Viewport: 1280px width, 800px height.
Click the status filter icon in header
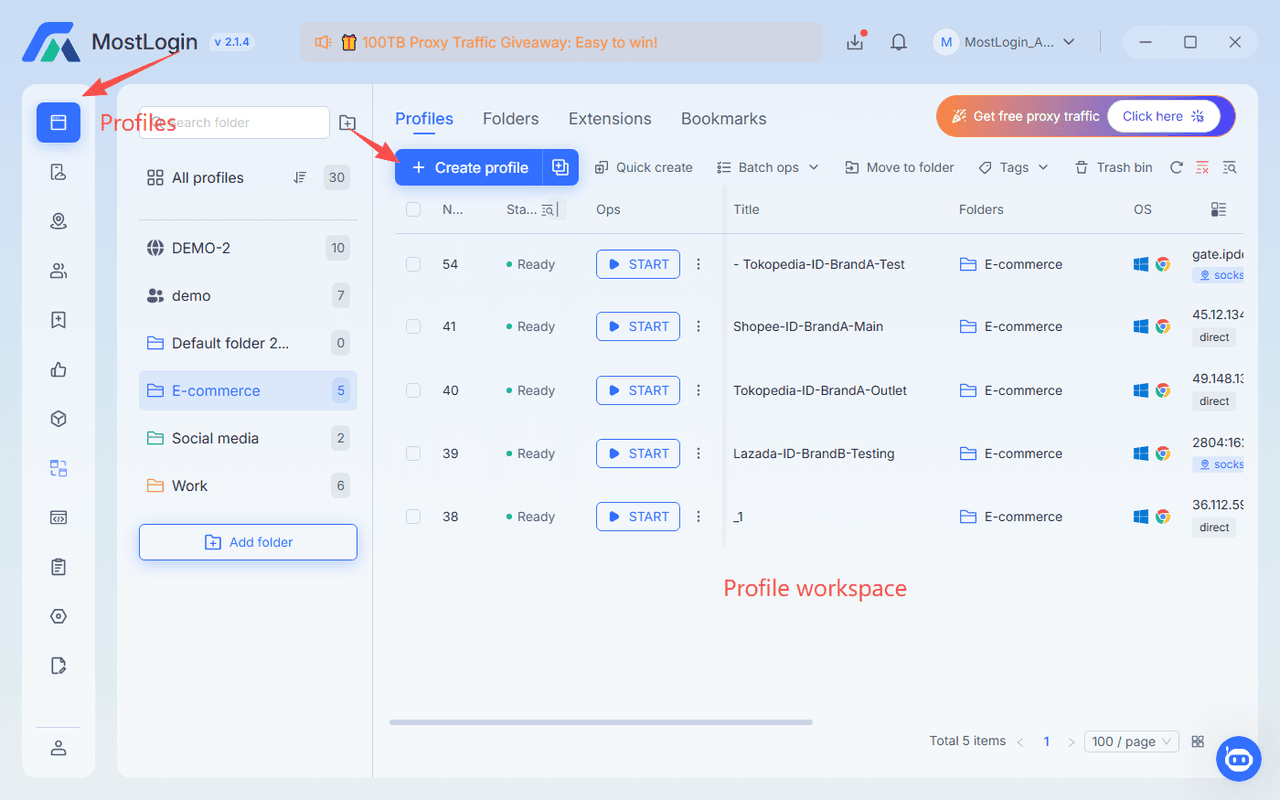pos(547,209)
